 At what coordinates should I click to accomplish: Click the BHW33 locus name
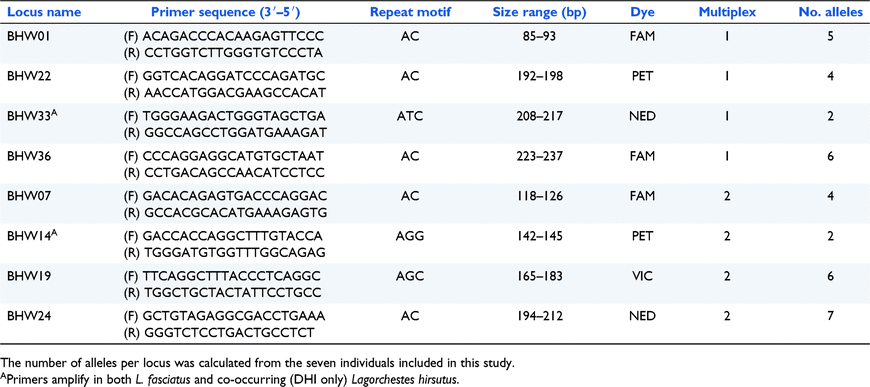pos(29,115)
